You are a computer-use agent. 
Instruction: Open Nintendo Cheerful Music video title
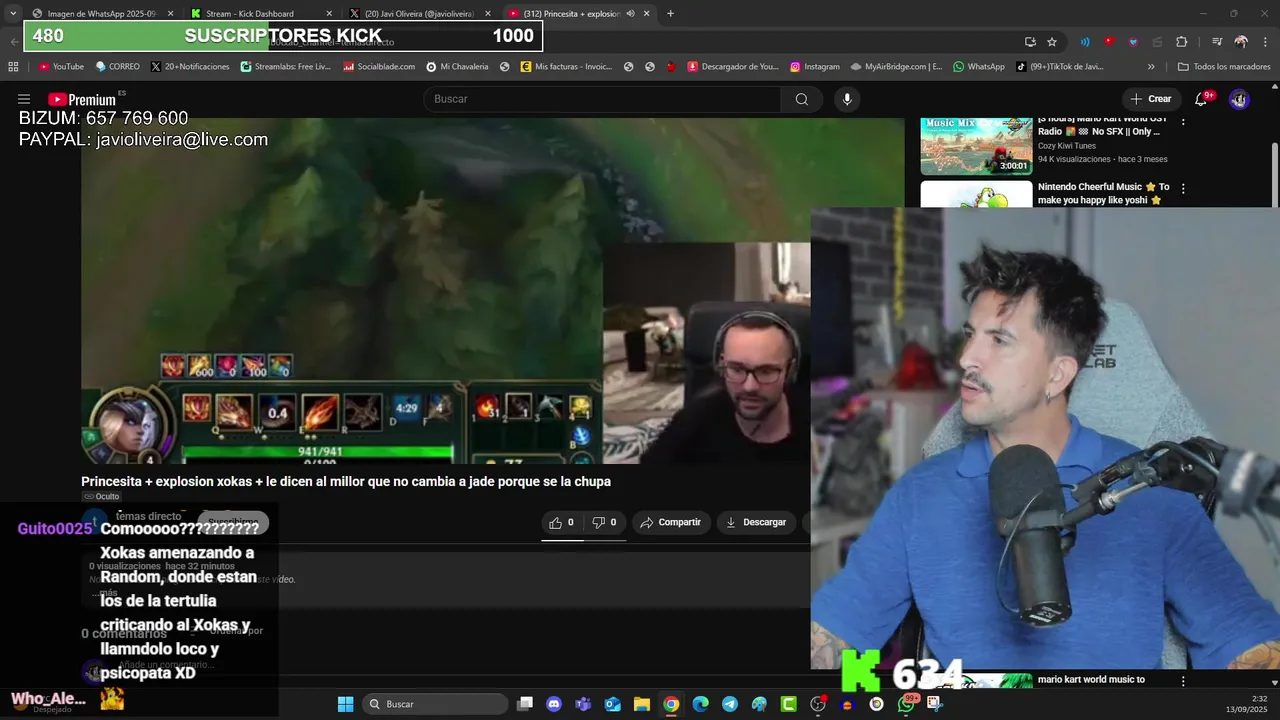[x=1103, y=193]
